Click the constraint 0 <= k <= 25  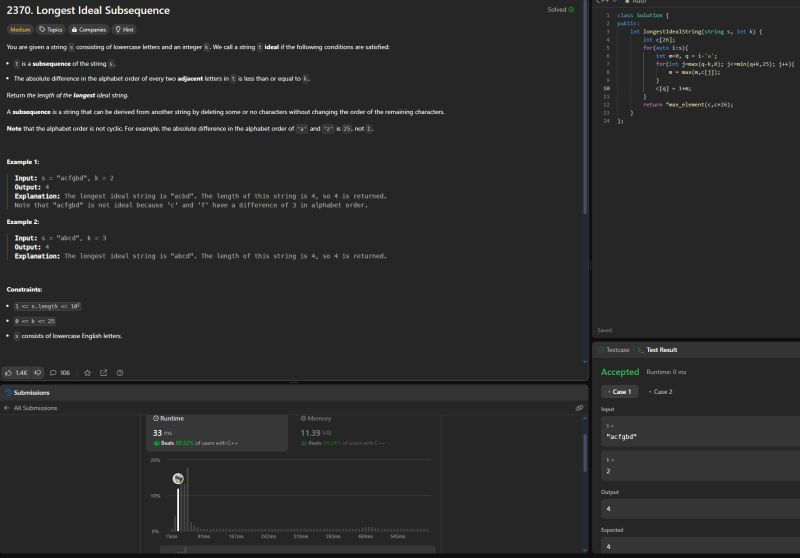(x=35, y=321)
